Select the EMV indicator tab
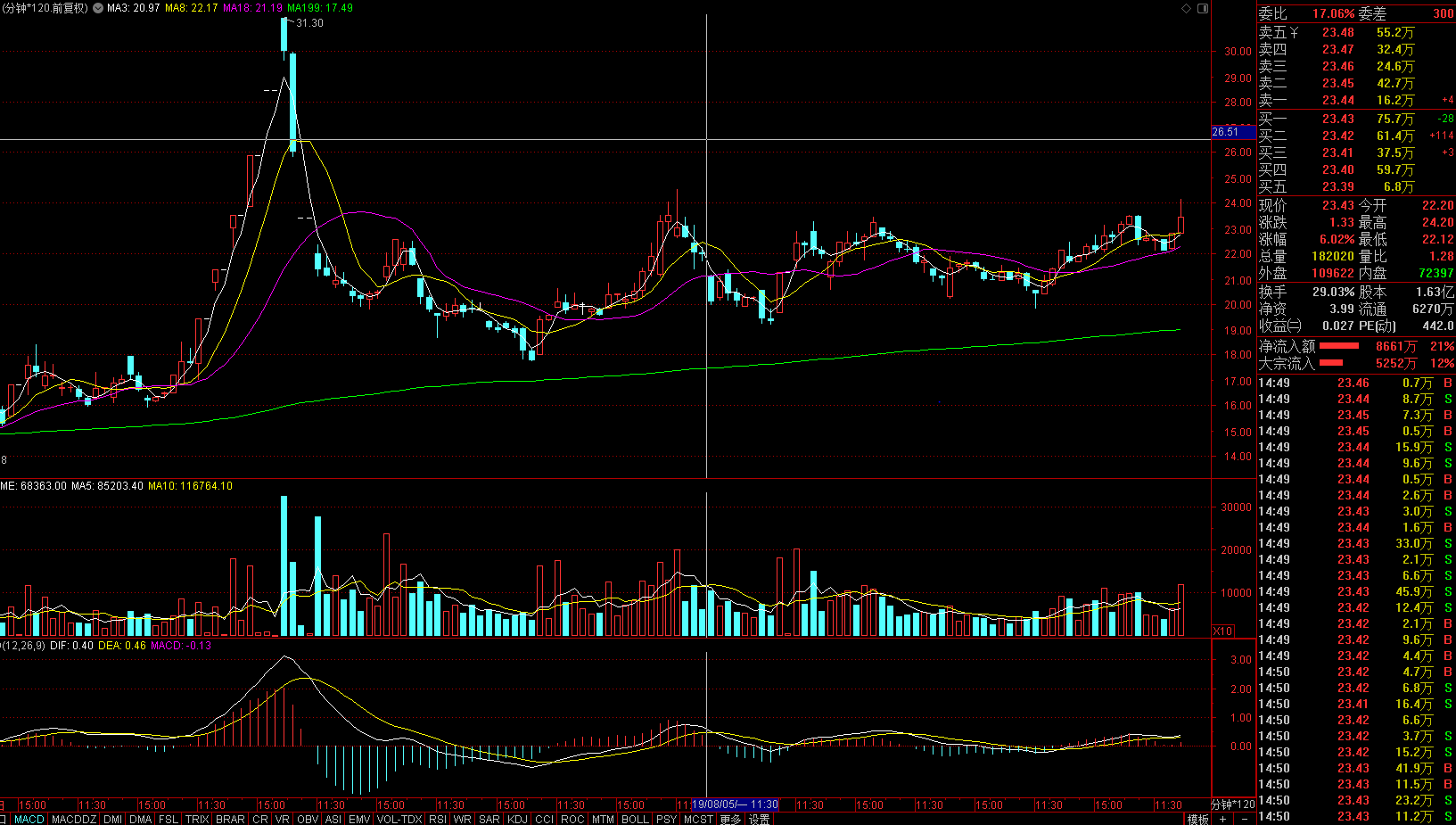The width and height of the screenshot is (1456, 825). [x=359, y=819]
